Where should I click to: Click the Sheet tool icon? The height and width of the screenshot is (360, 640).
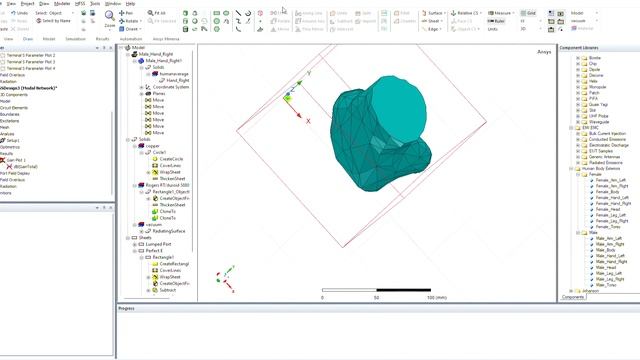[x=424, y=21]
